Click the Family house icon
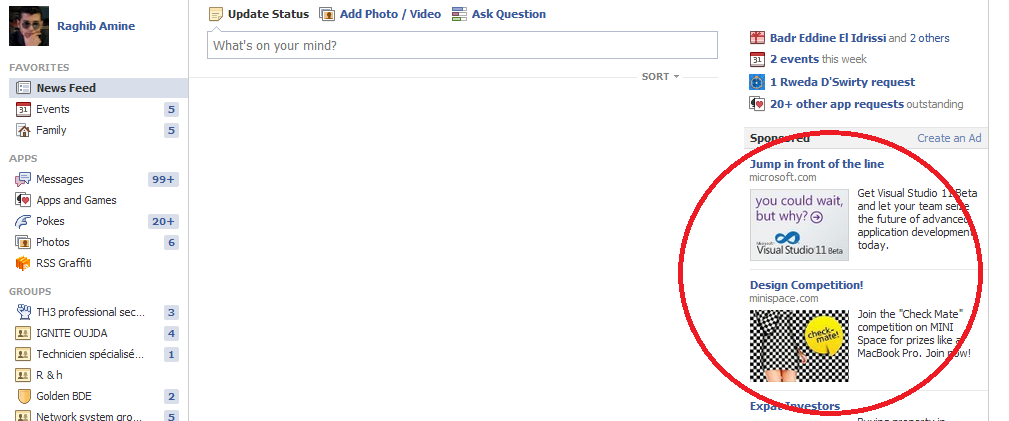Screen dimensions: 1009x421 23,131
